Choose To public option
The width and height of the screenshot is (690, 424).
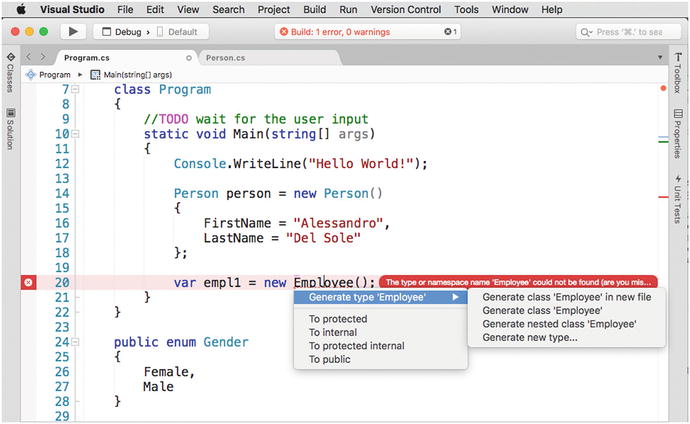point(330,359)
